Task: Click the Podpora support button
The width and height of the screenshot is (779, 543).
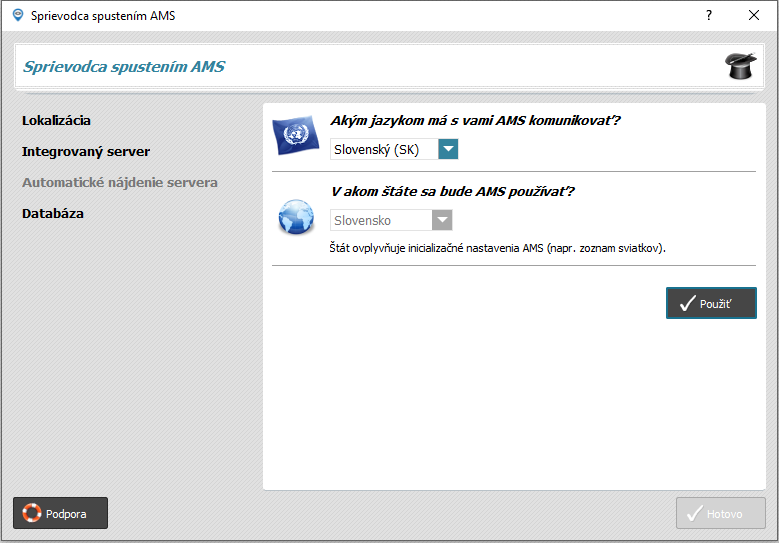Action: coord(60,513)
